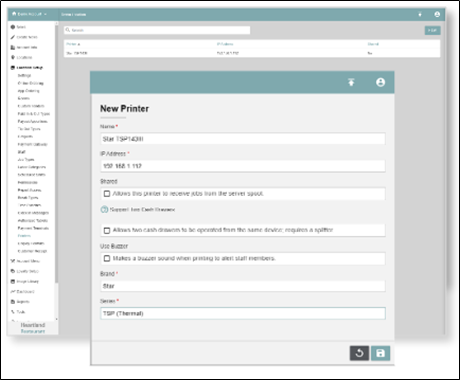The height and width of the screenshot is (380, 460).
Task: Open Payment Terminals in the sidebar
Action: click(x=33, y=228)
